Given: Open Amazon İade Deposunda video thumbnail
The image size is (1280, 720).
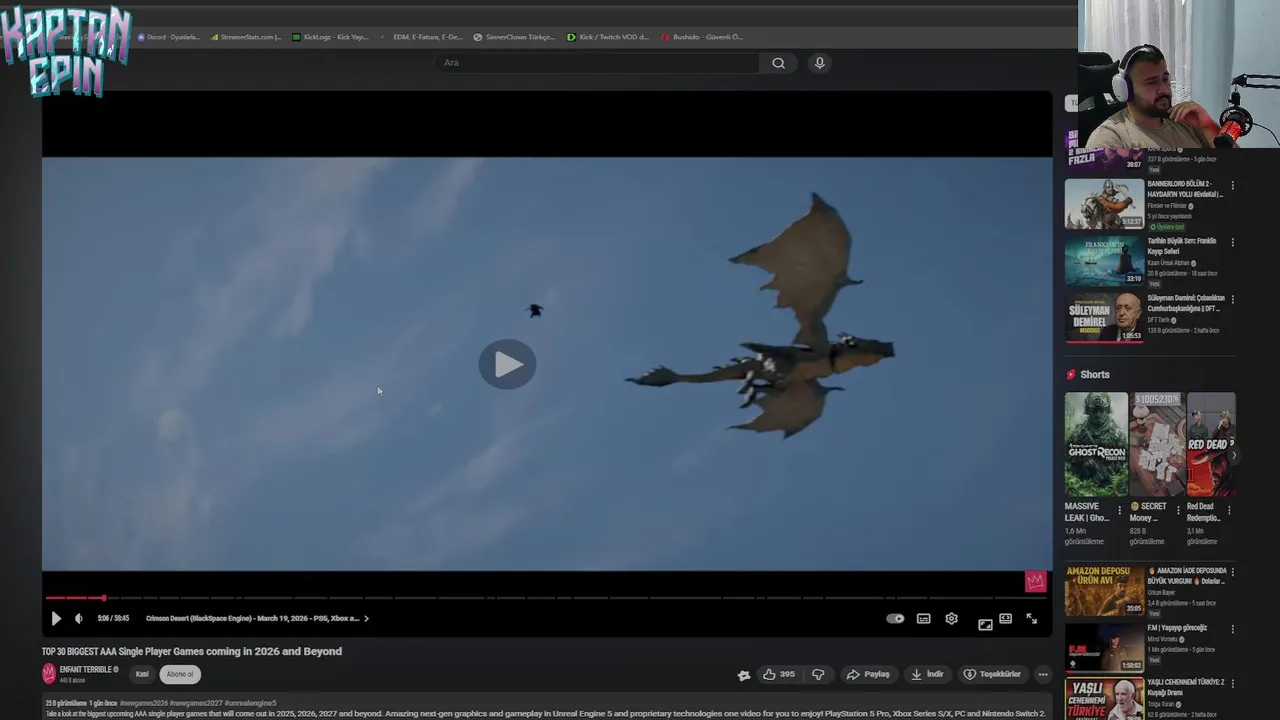Looking at the screenshot, I should (1104, 590).
